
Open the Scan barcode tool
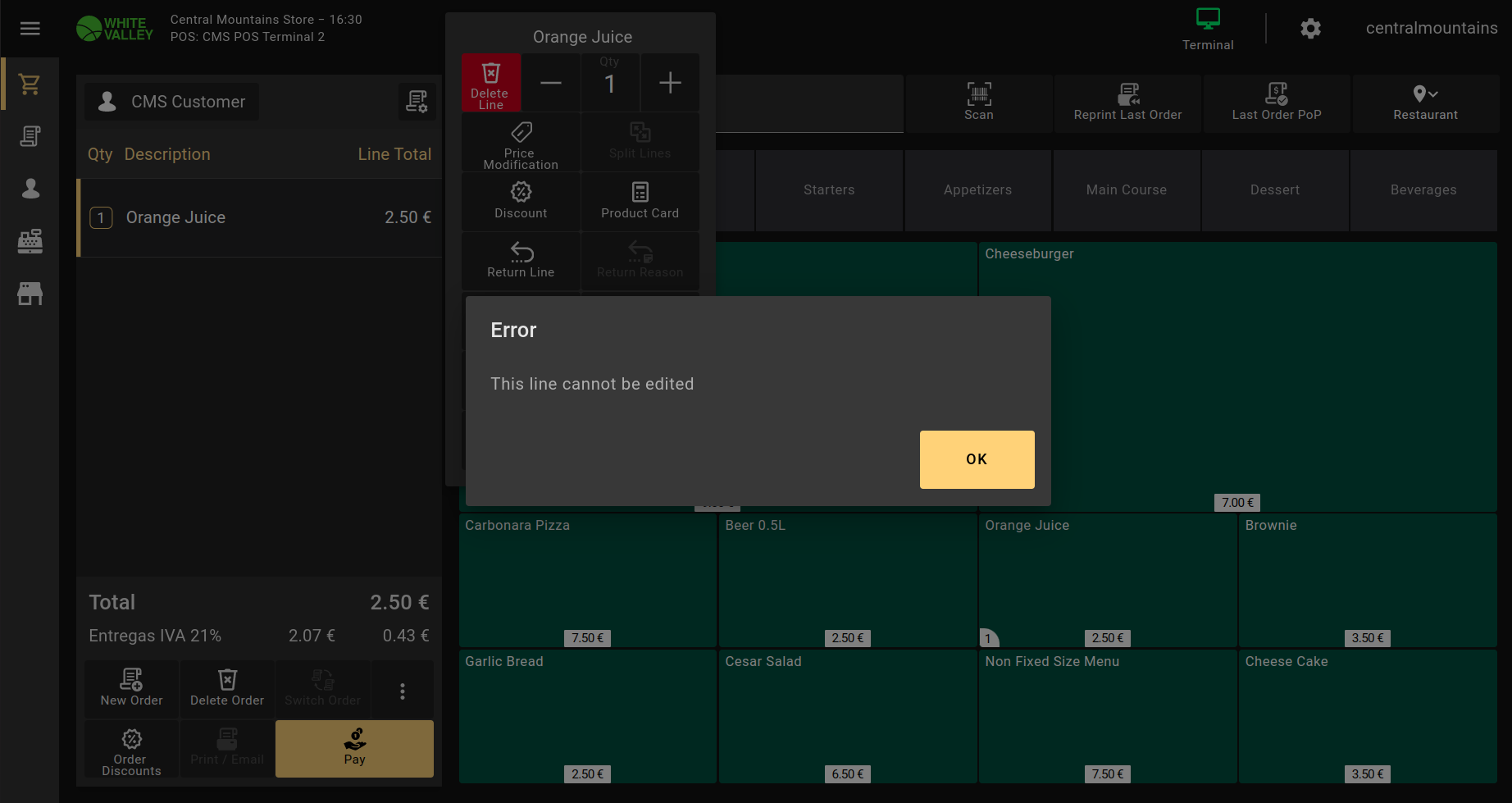tap(978, 103)
